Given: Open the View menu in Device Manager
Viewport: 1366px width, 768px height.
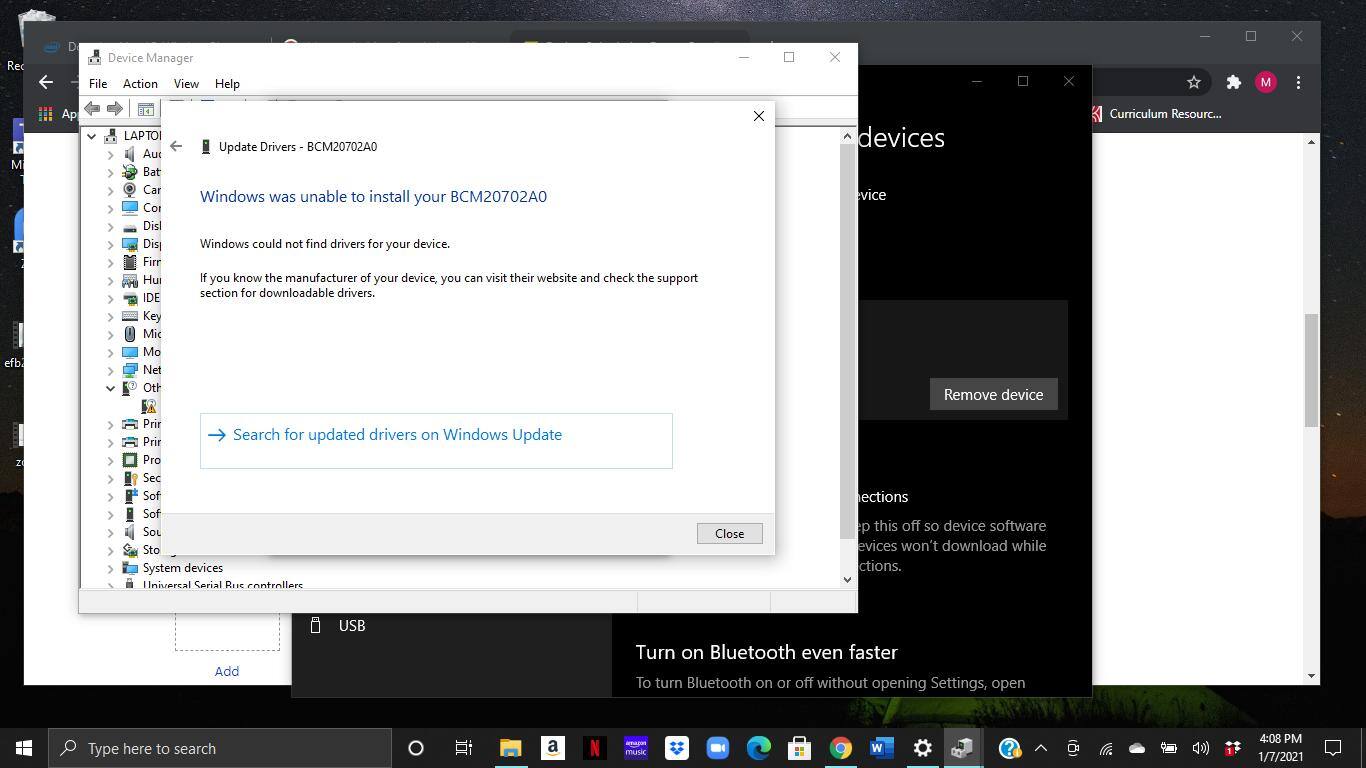Looking at the screenshot, I should tap(186, 84).
